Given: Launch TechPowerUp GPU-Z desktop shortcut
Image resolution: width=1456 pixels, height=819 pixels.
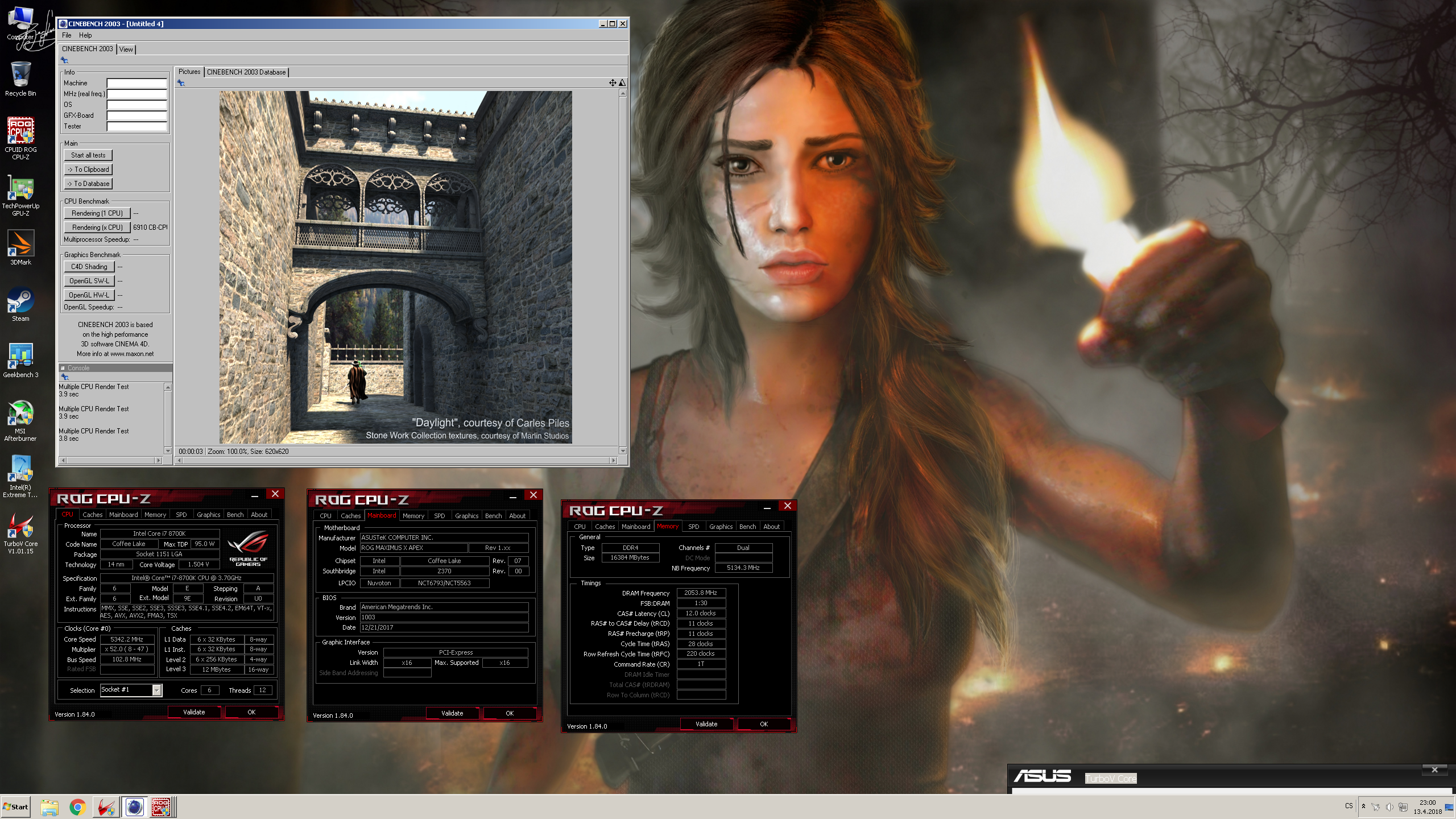Looking at the screenshot, I should pos(20,196).
